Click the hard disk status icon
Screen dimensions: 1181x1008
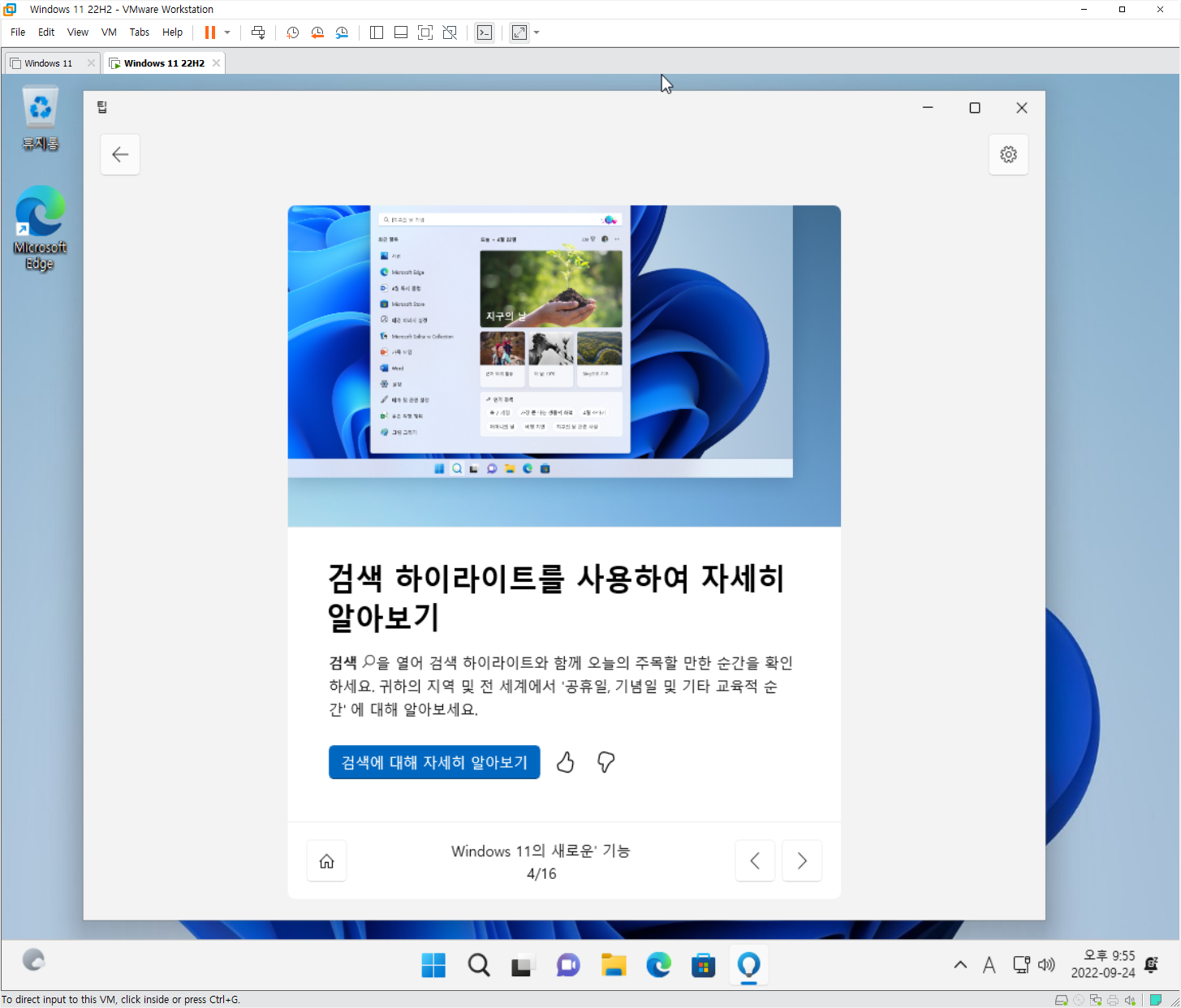(x=1061, y=1000)
